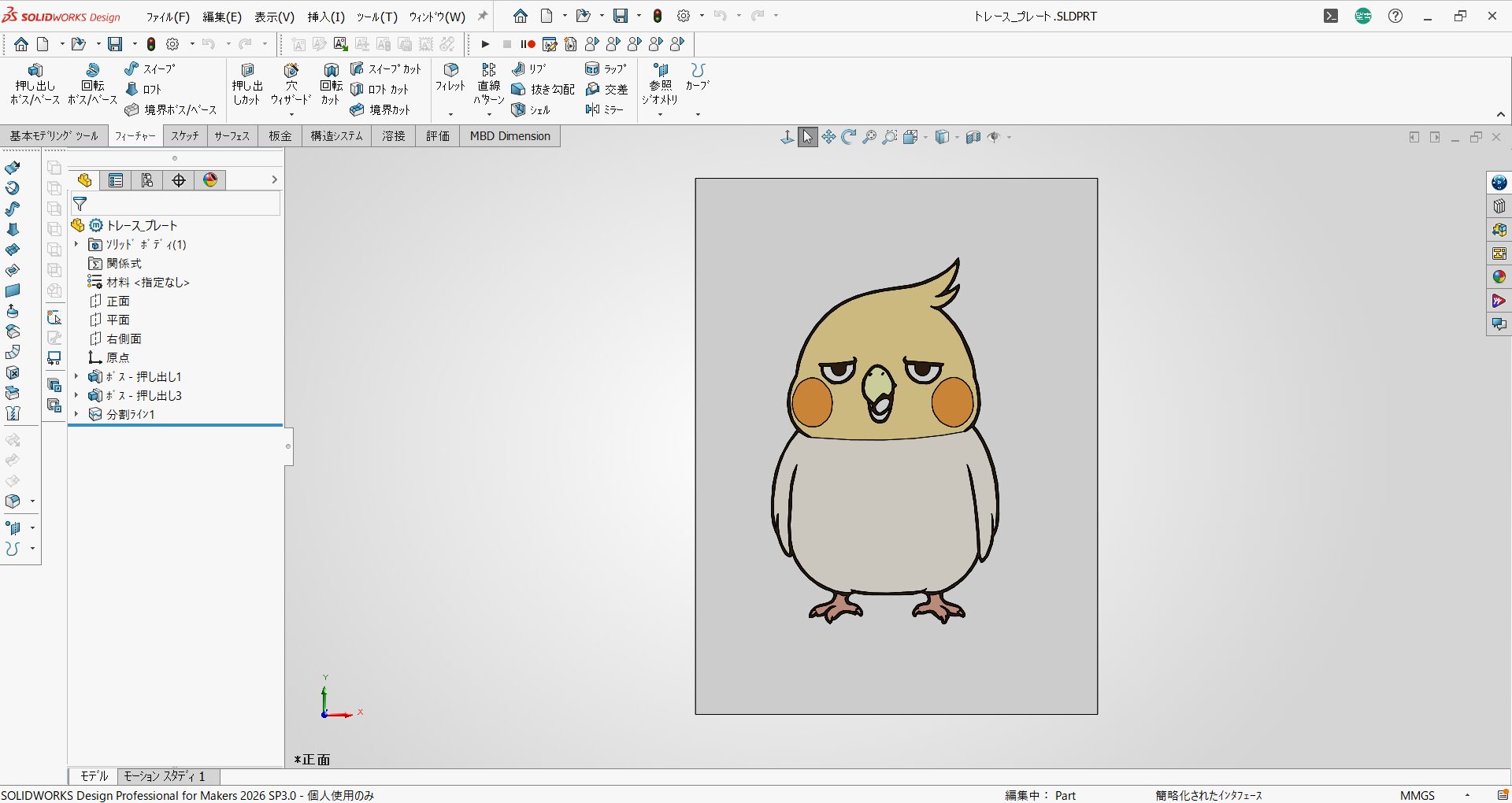The image size is (1512, 803).
Task: Switch to the スケッチ tab
Action: 185,136
